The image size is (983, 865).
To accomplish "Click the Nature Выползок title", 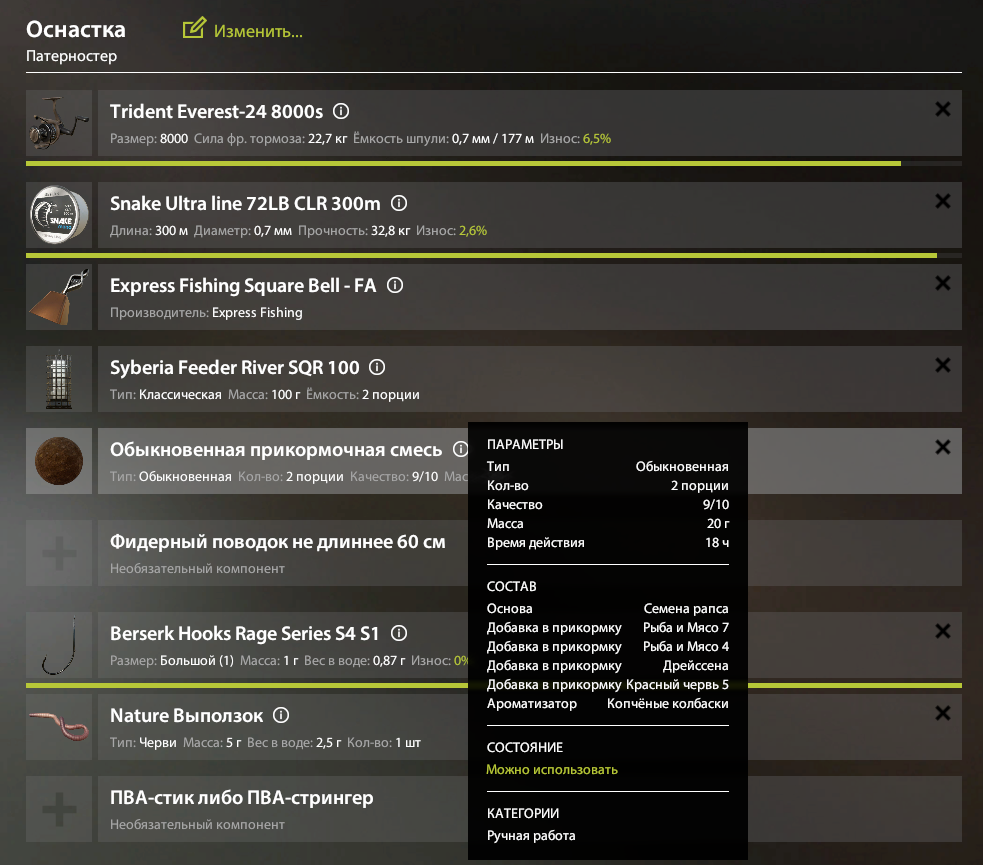I will [187, 716].
